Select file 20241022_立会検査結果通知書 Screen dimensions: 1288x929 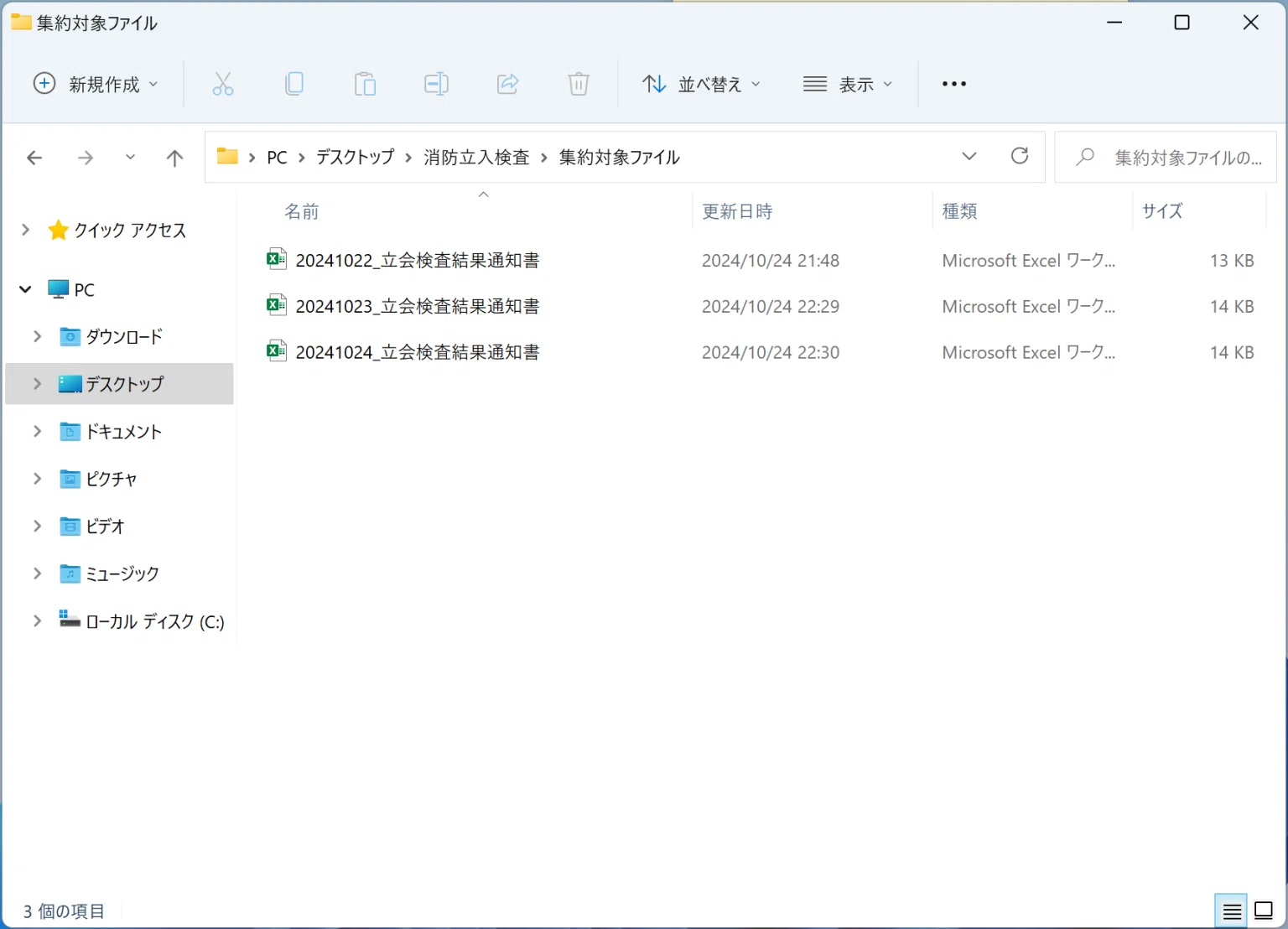(418, 261)
